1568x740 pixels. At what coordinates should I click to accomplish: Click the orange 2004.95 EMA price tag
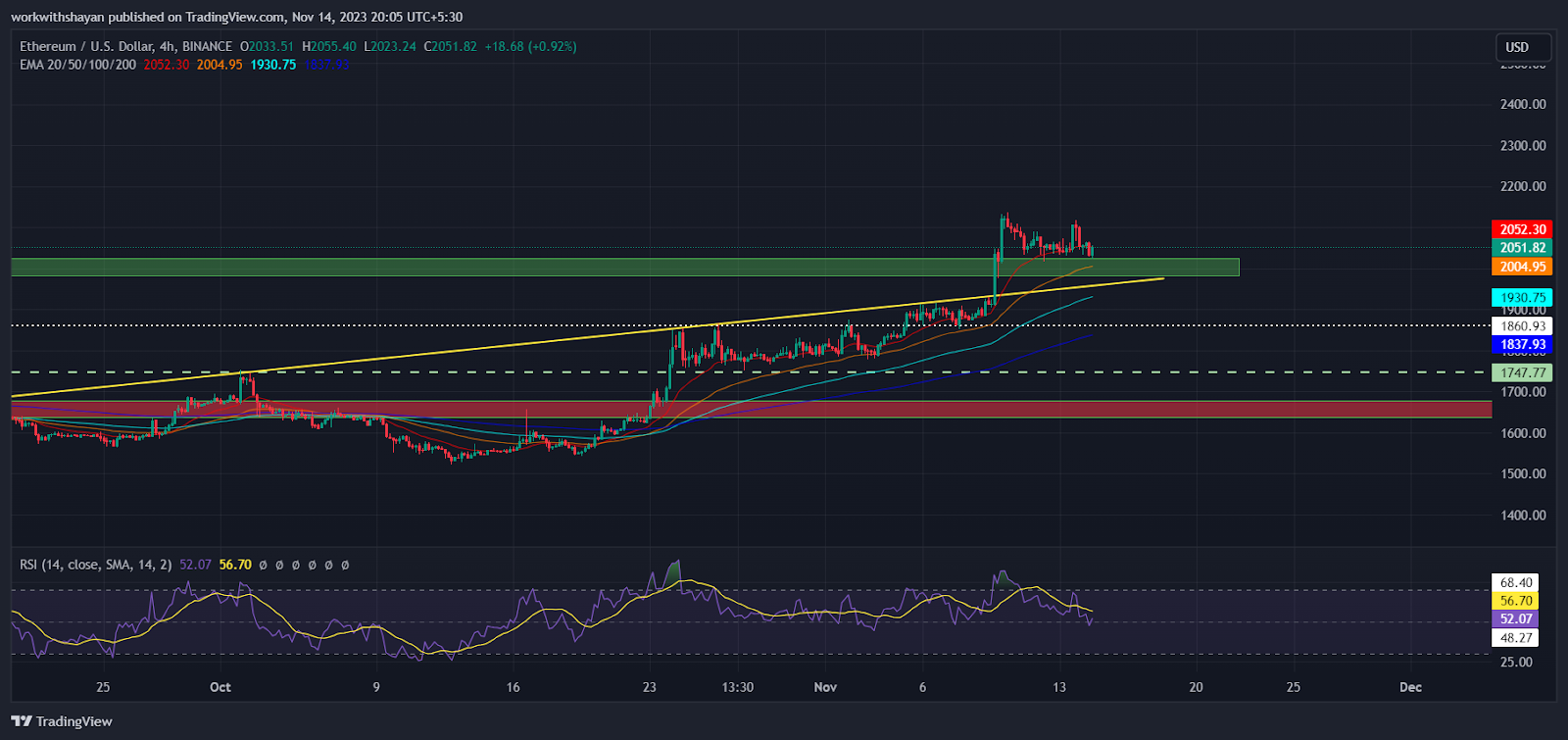click(1522, 267)
